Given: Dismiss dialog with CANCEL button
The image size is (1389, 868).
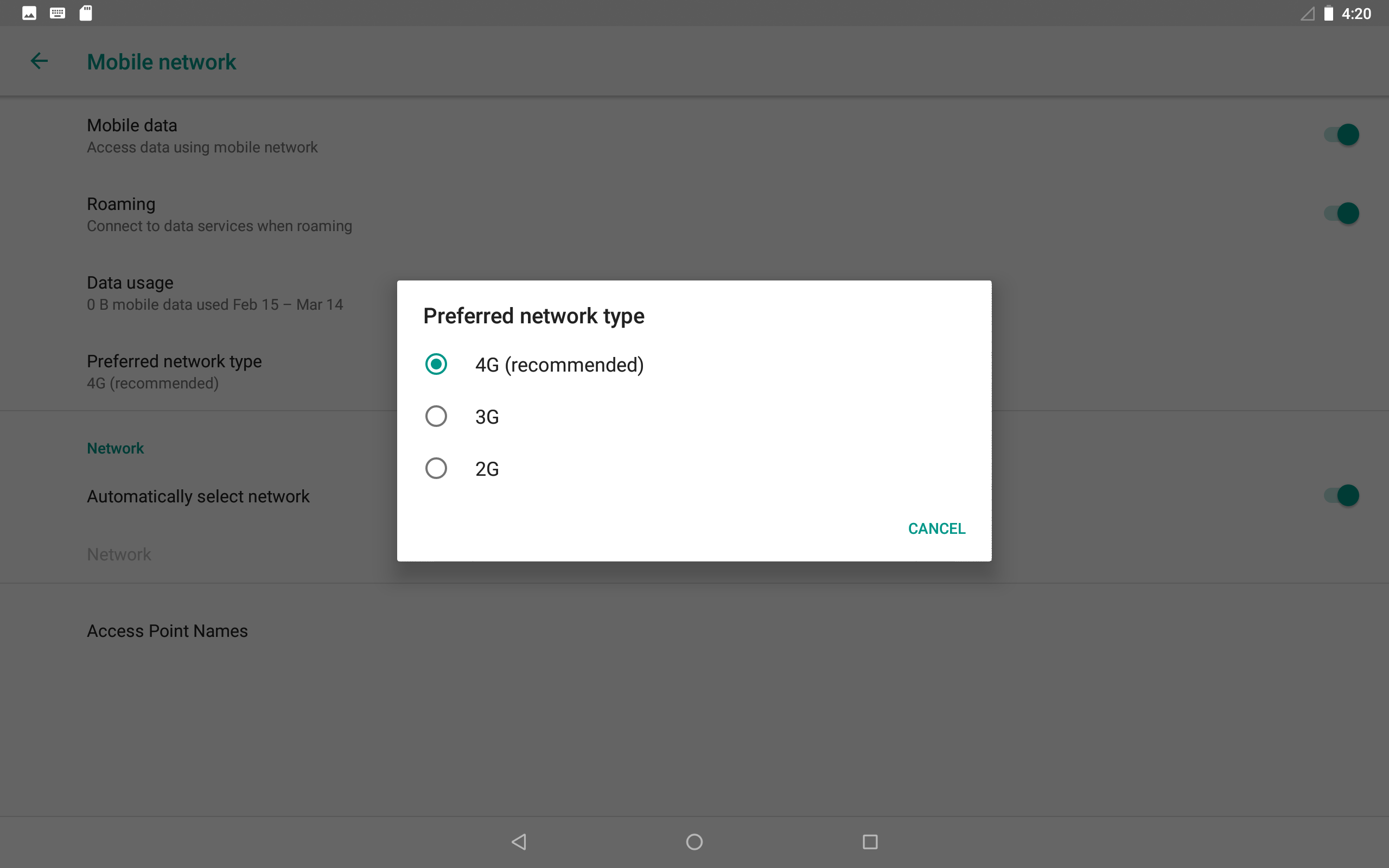Looking at the screenshot, I should 936,528.
